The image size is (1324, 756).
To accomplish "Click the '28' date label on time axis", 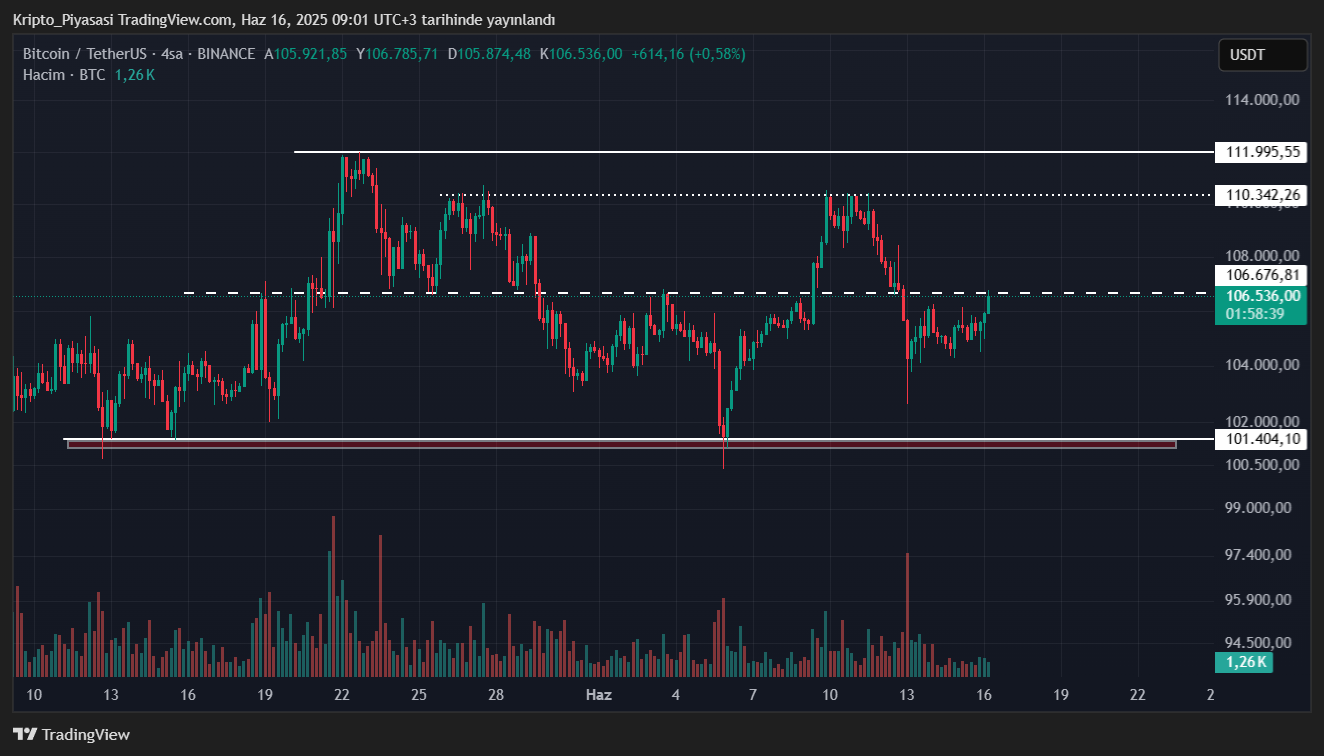I will click(x=495, y=695).
